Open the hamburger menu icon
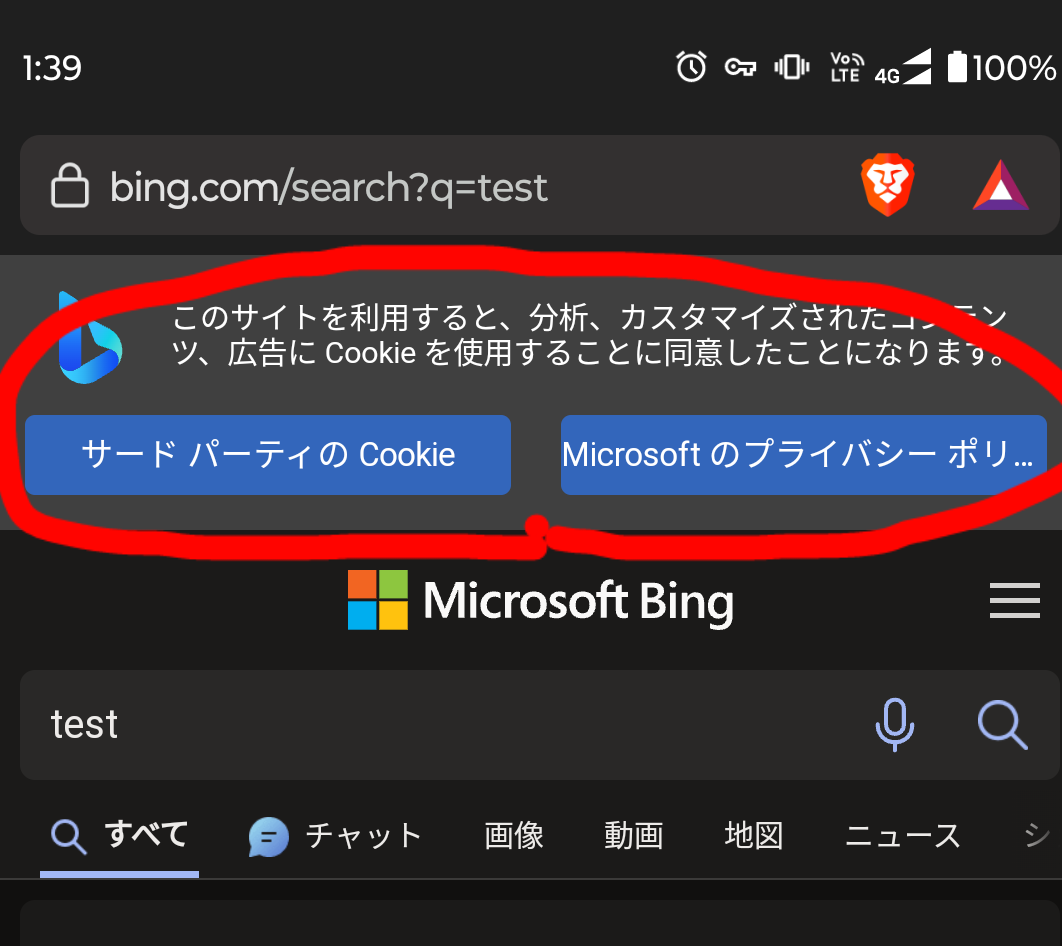1062x946 pixels. pyautogui.click(x=1015, y=600)
